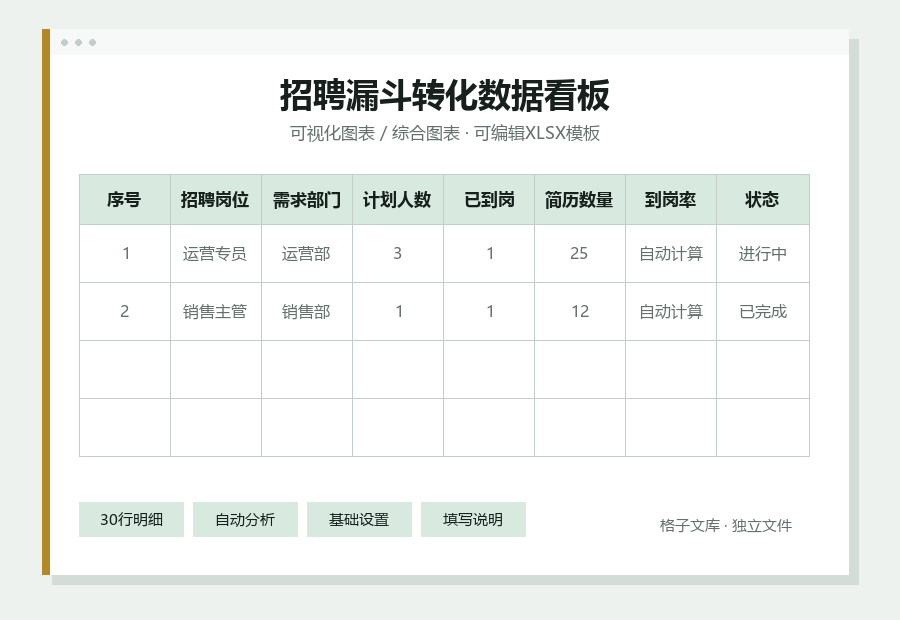Click the 简历数量 column header
Viewport: 900px width, 620px height.
click(x=580, y=200)
